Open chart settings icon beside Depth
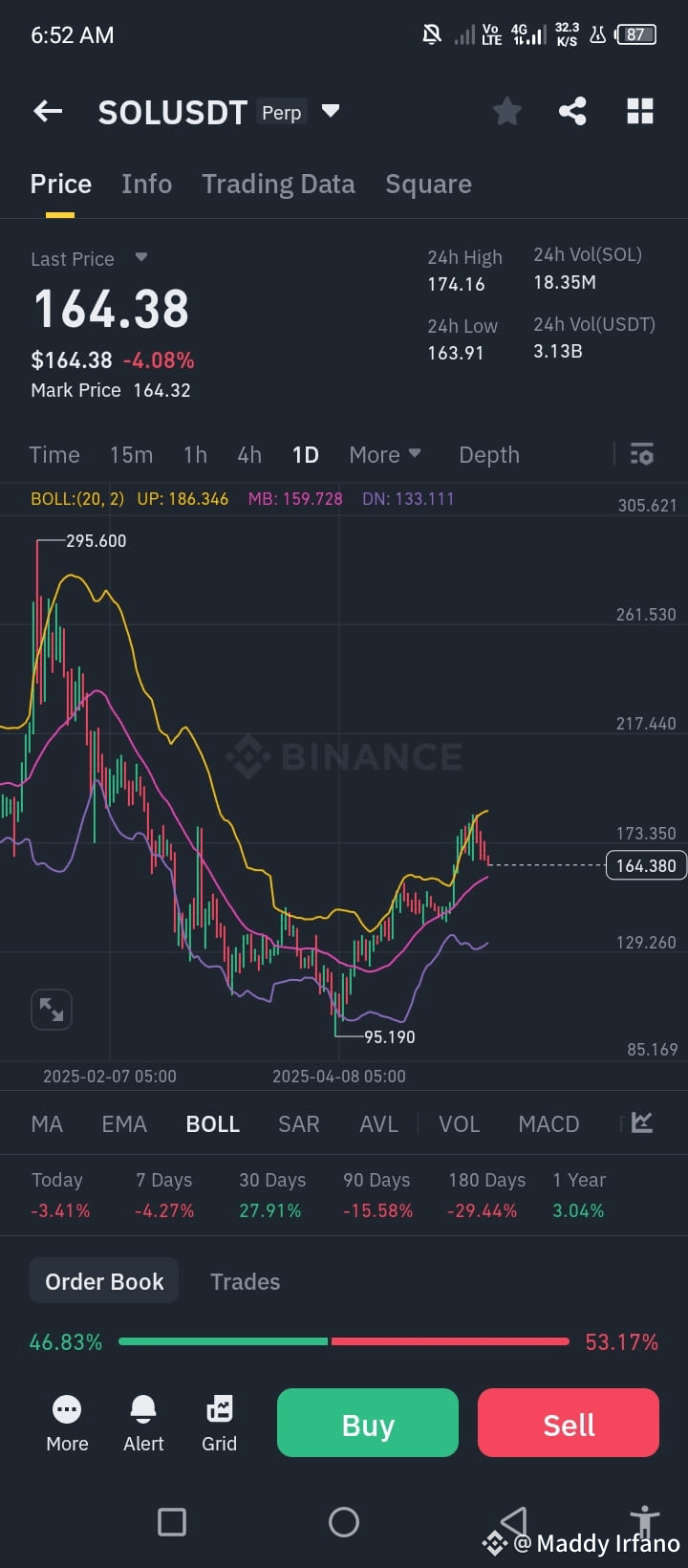Image resolution: width=688 pixels, height=1568 pixels. point(642,454)
